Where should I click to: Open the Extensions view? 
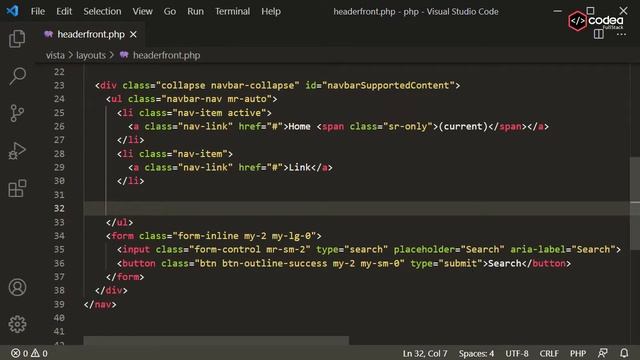17,188
